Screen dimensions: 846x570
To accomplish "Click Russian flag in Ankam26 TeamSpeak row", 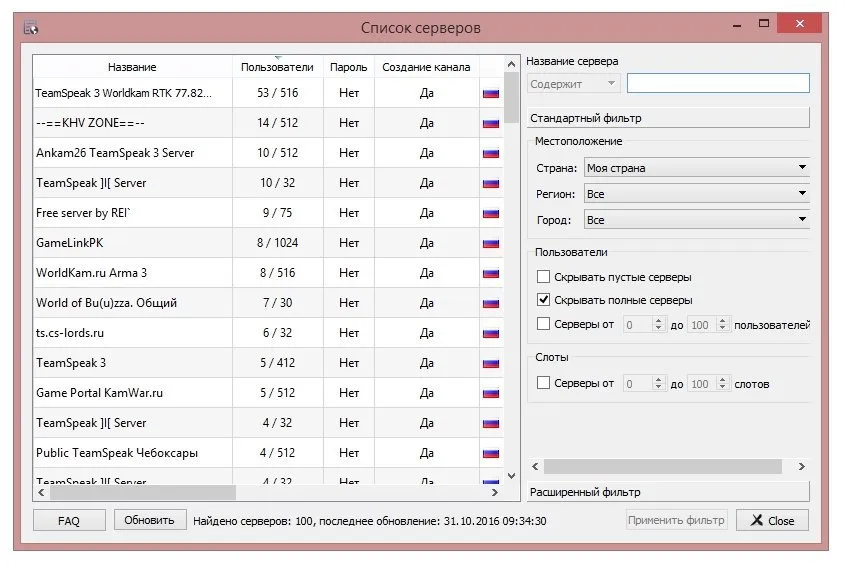I will coord(490,153).
